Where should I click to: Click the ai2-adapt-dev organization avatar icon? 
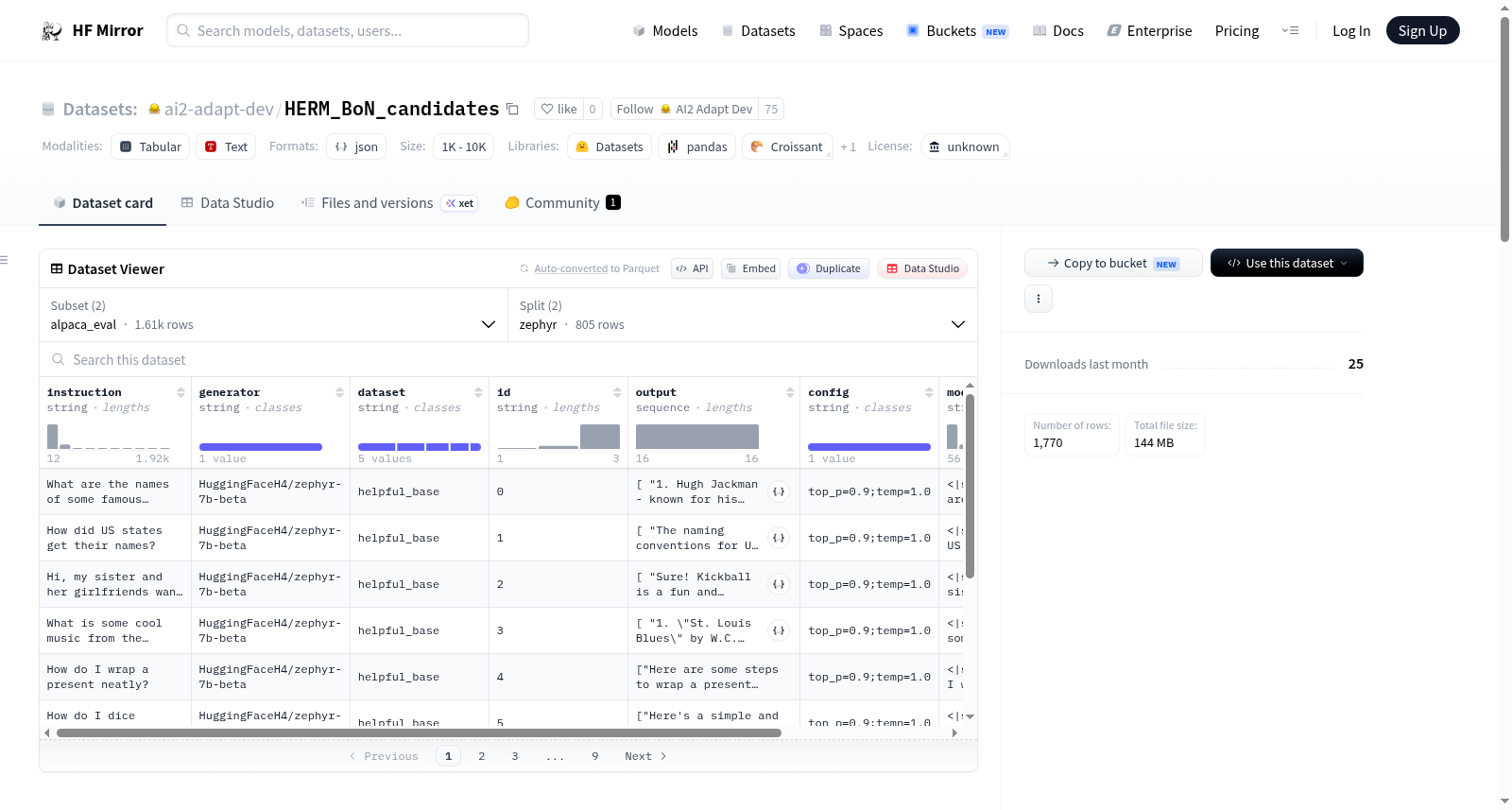point(154,109)
